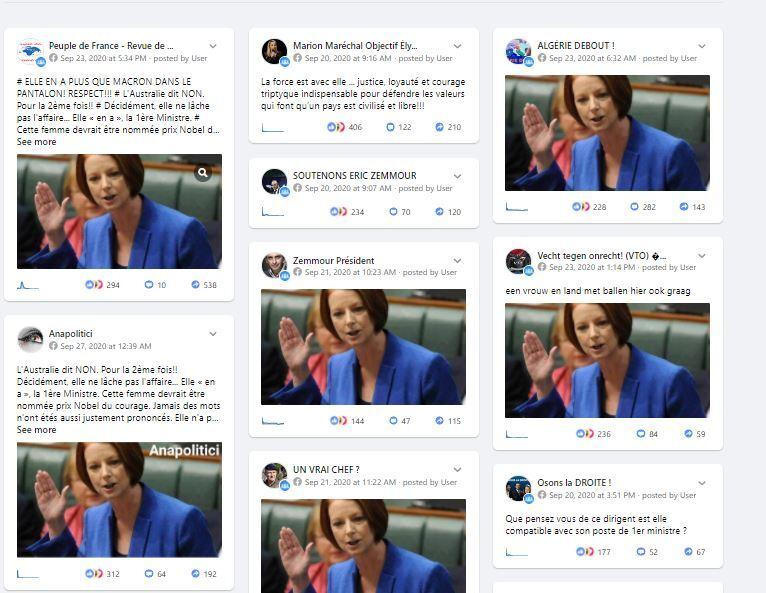
Task: Open the Marion Maréchal Objectif page avatar
Action: [x=274, y=52]
